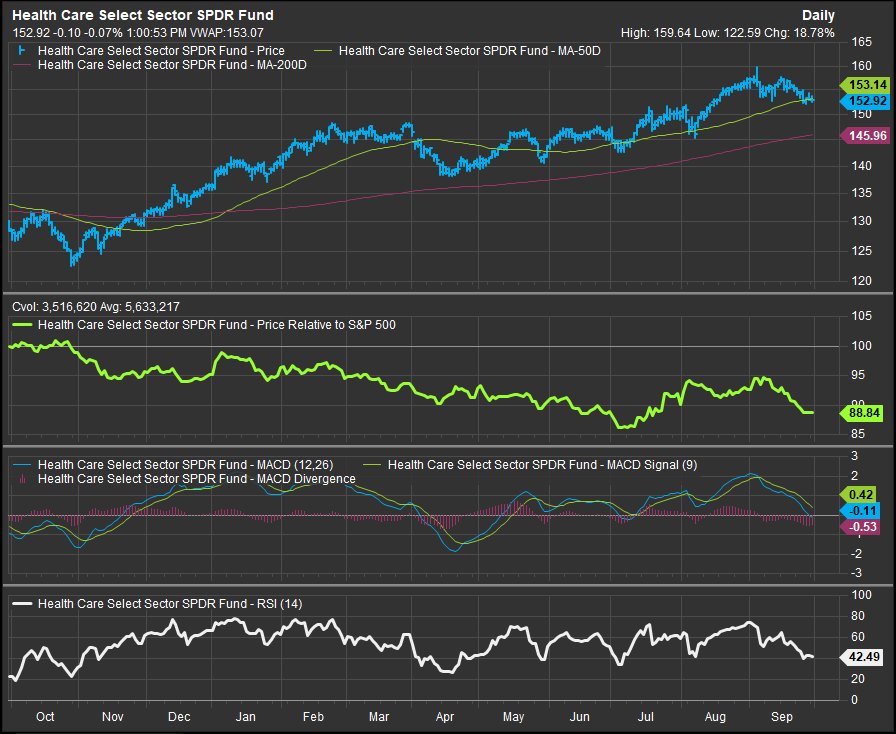Click the magenta 145.96 MA-200D tag
Viewport: 896px width, 734px height.
pos(867,136)
